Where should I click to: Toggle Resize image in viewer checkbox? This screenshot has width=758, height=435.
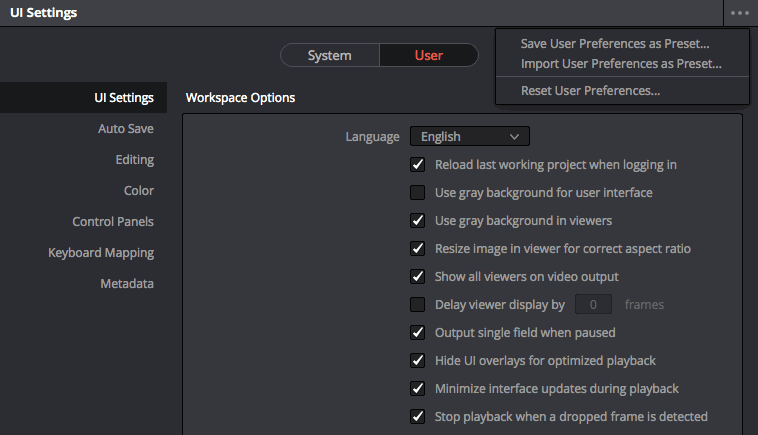(418, 249)
